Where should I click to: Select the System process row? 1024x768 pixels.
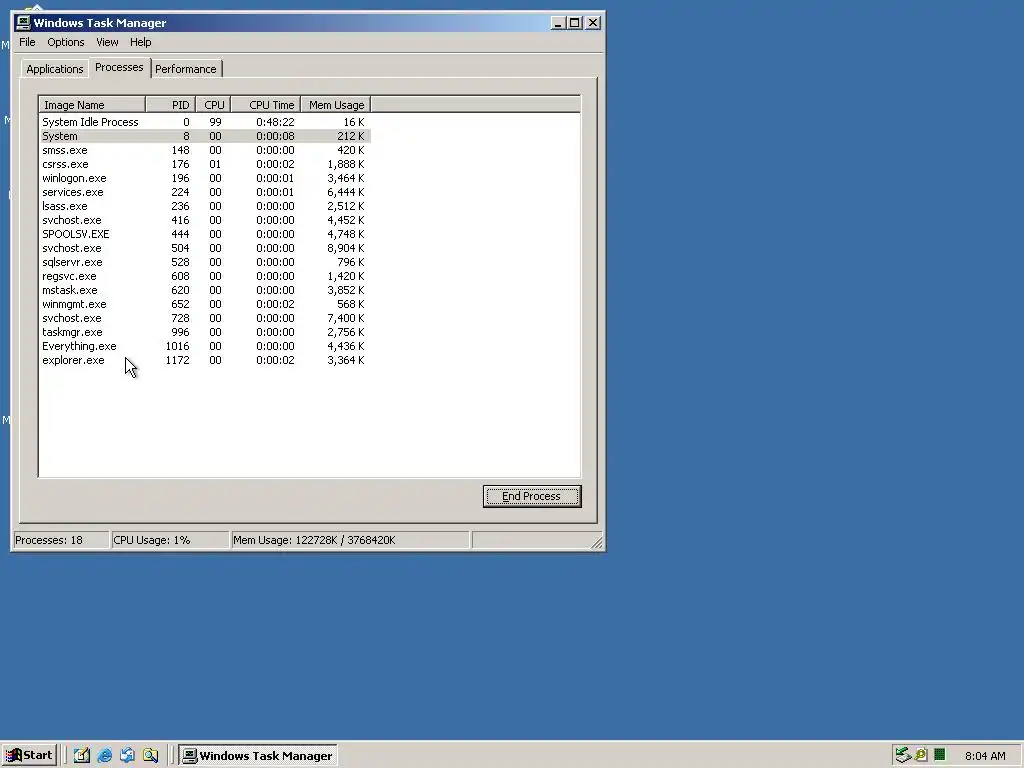tap(205, 136)
